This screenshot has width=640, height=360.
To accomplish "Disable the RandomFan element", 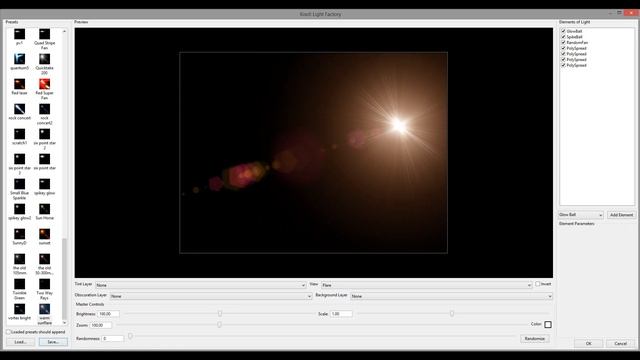I will (x=563, y=42).
